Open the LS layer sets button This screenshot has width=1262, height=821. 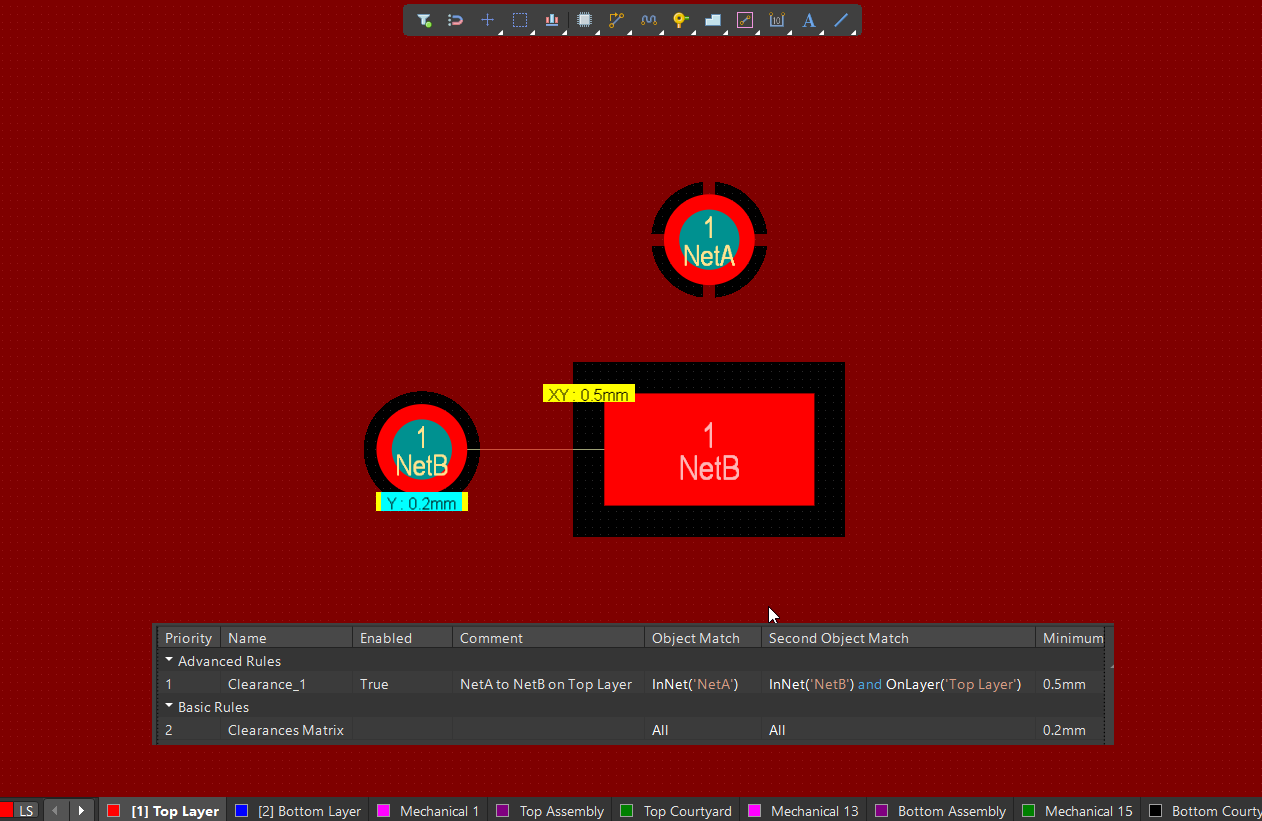(27, 810)
